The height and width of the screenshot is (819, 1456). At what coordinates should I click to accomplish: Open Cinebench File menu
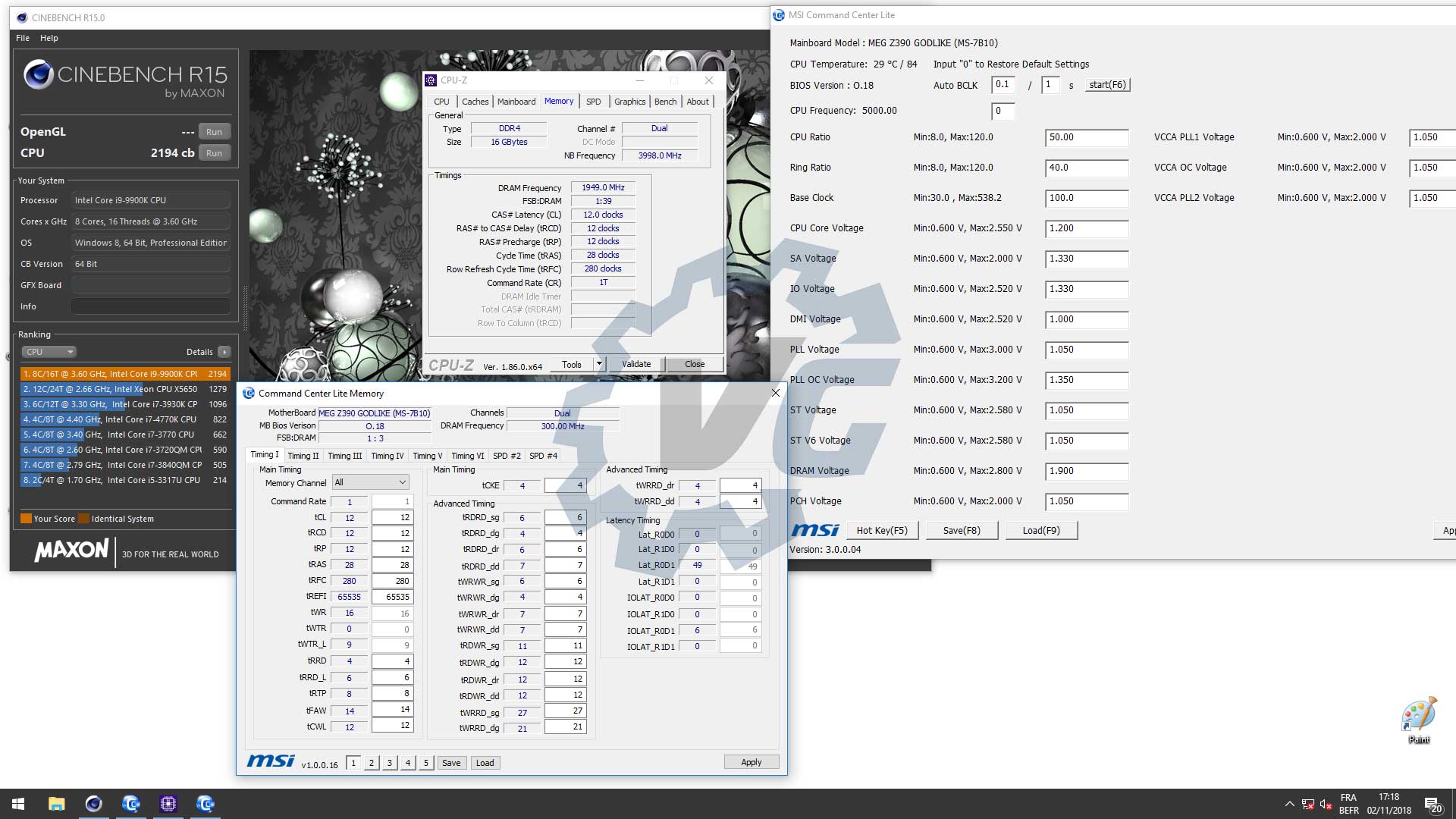23,38
